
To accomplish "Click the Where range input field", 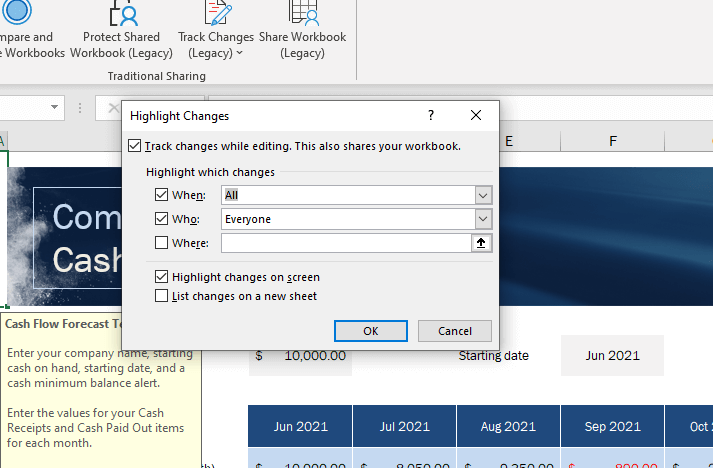I will (346, 243).
